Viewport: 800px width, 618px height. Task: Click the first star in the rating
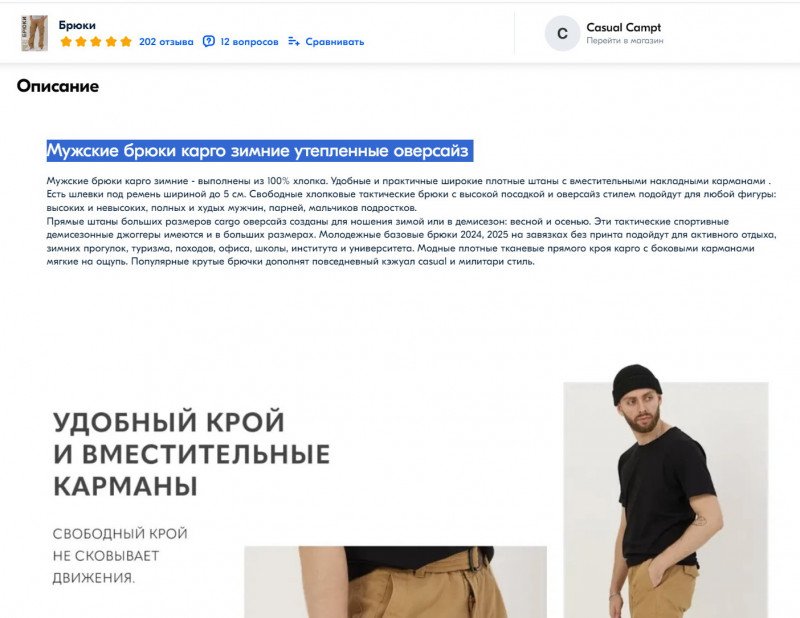(66, 42)
